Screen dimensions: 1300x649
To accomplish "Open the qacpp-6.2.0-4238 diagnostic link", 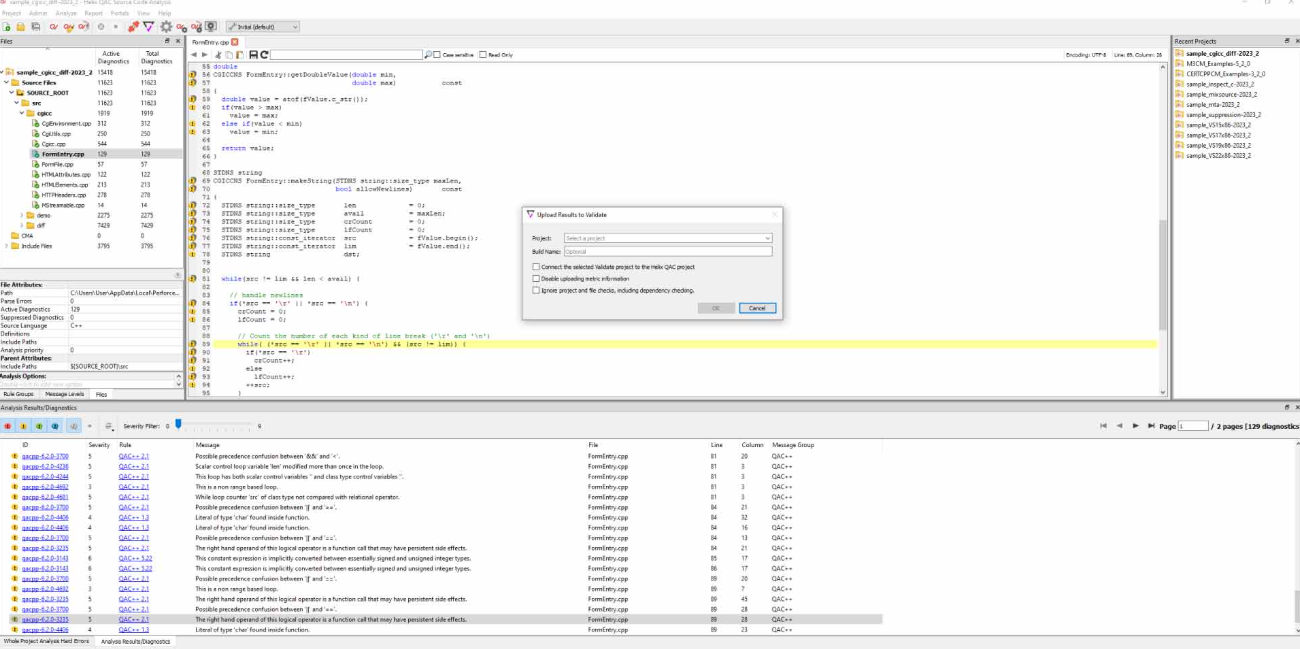I will click(x=45, y=467).
